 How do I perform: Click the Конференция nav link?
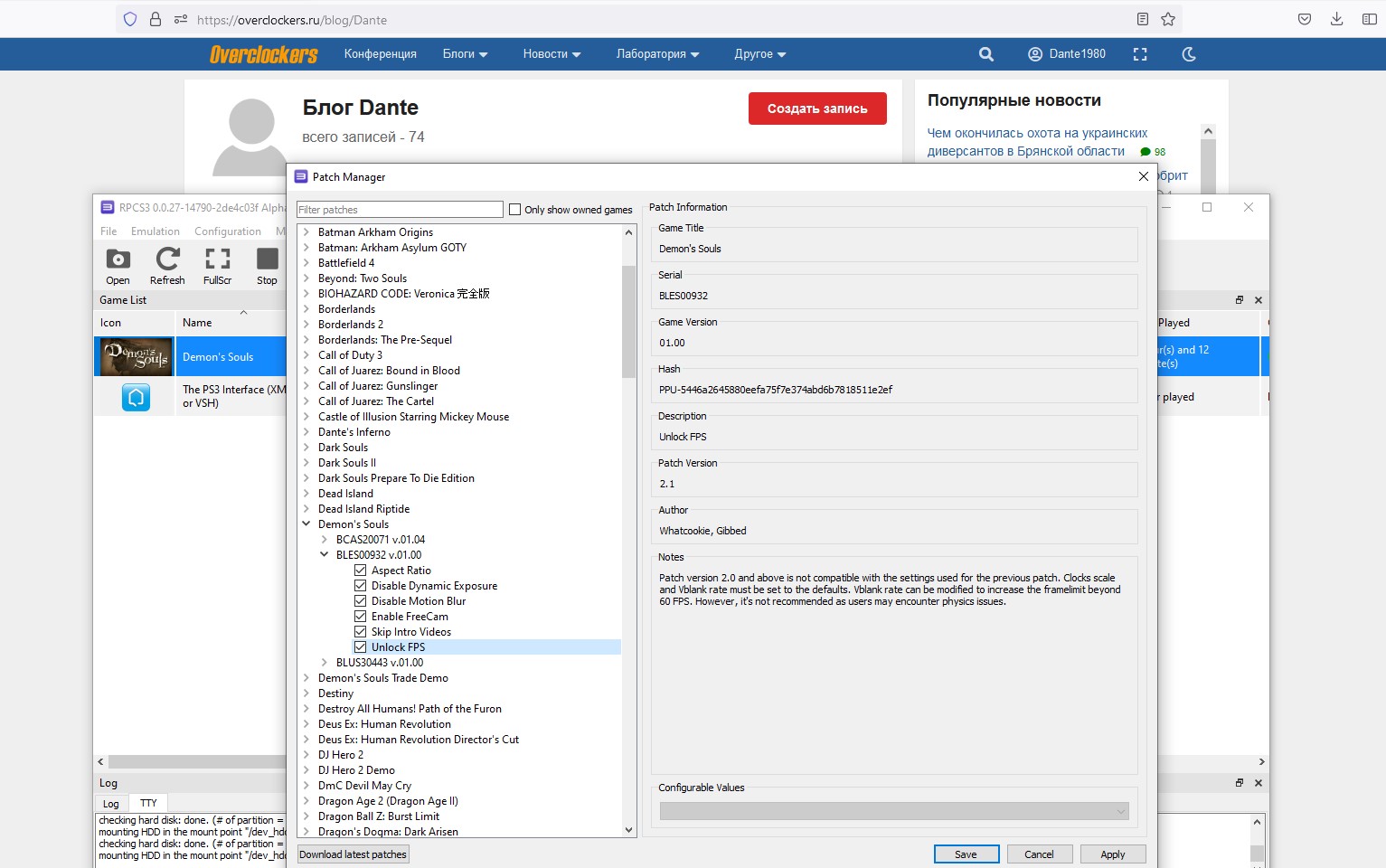click(381, 54)
